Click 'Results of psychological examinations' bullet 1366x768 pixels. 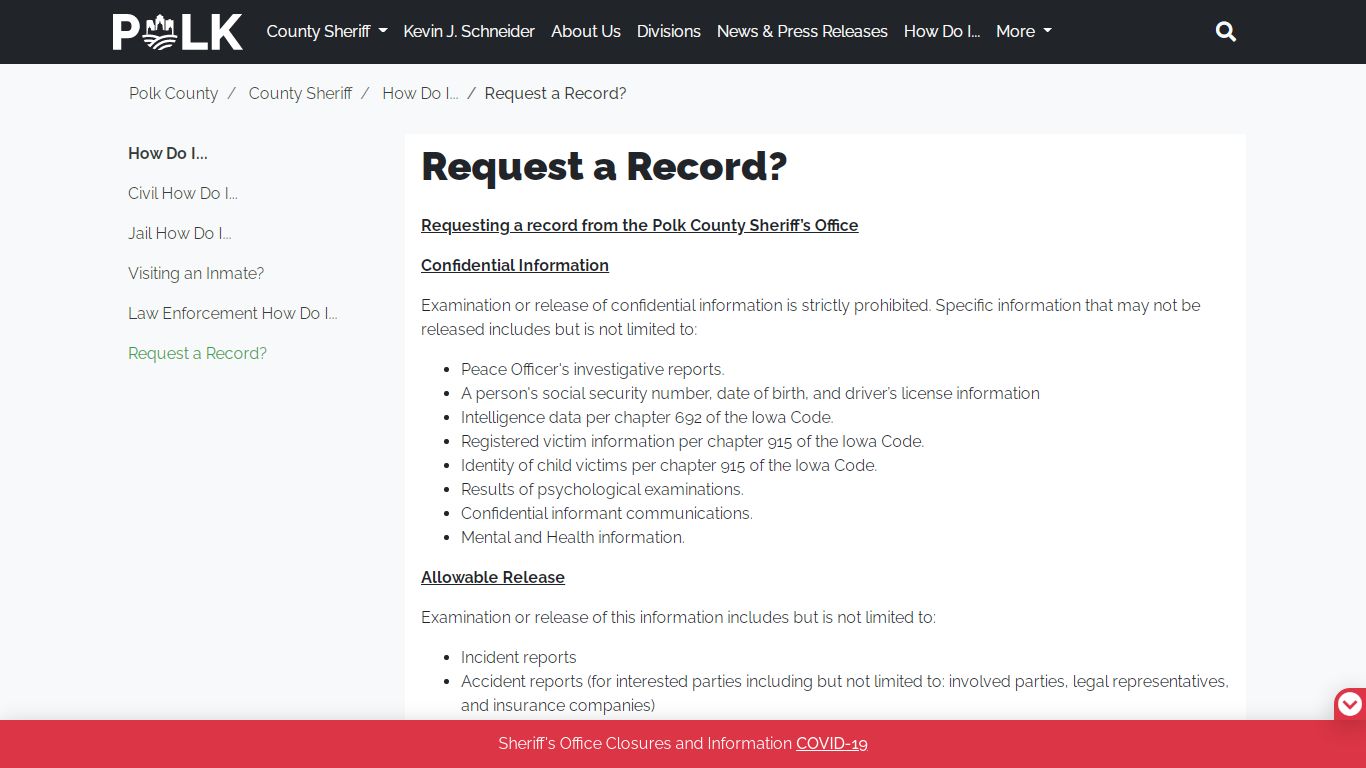click(x=602, y=489)
